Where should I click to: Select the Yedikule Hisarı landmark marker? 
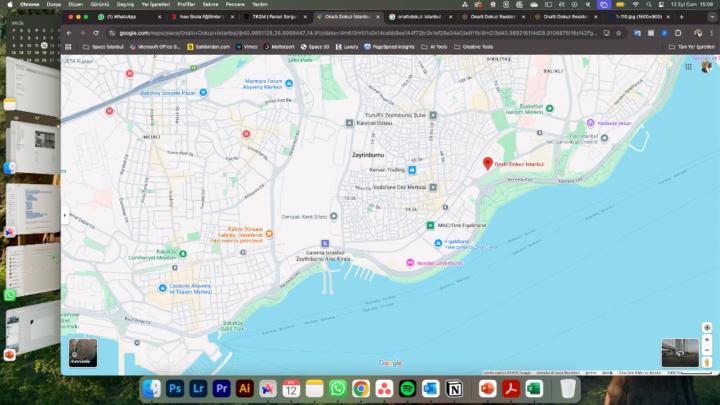coord(589,123)
